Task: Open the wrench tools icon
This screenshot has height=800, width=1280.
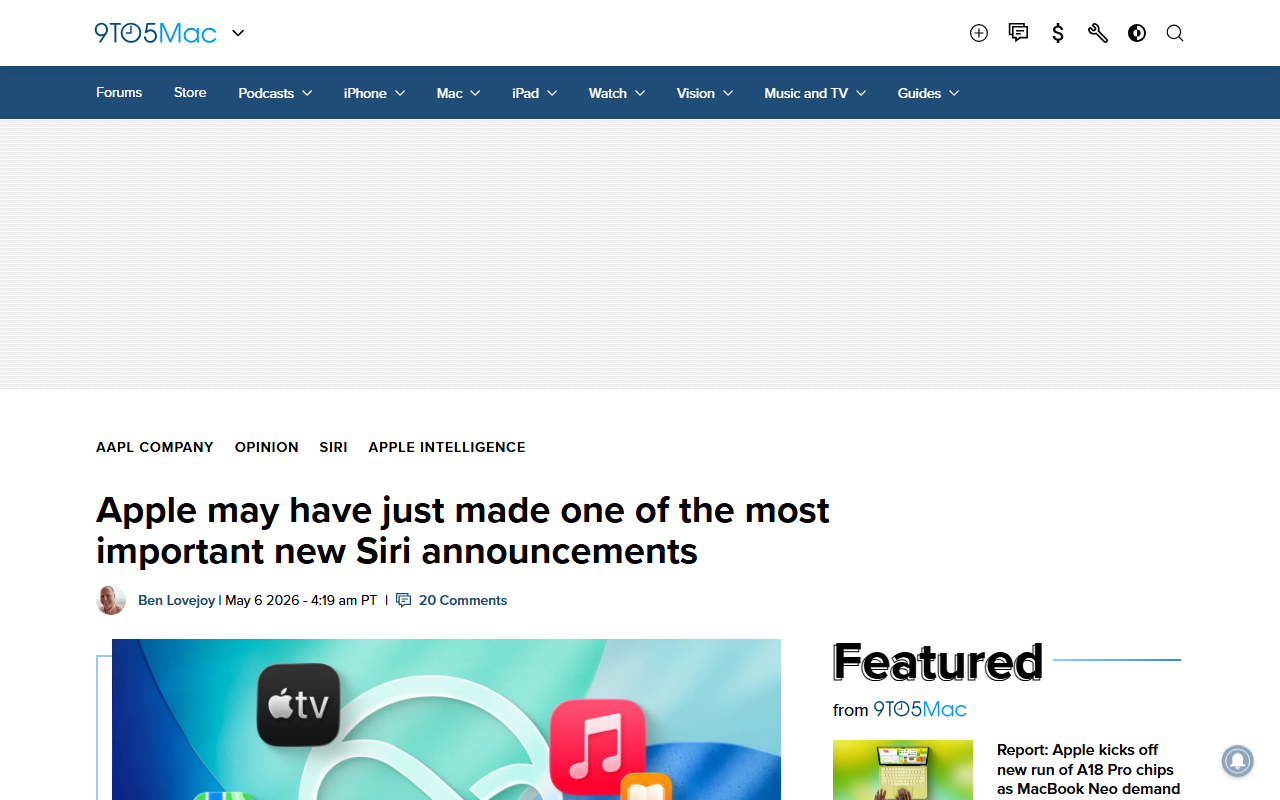Action: (x=1097, y=33)
